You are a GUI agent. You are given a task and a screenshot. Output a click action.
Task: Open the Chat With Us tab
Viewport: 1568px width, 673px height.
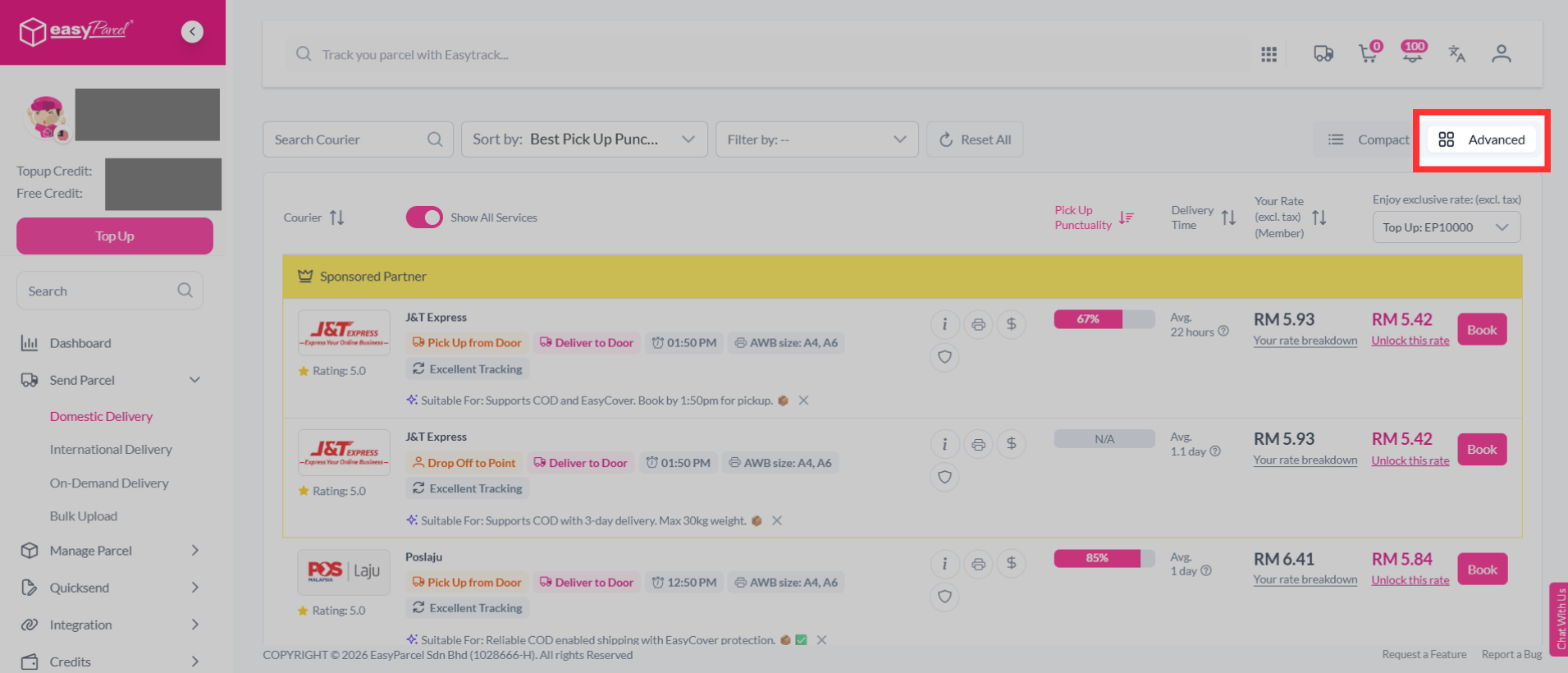(1559, 618)
